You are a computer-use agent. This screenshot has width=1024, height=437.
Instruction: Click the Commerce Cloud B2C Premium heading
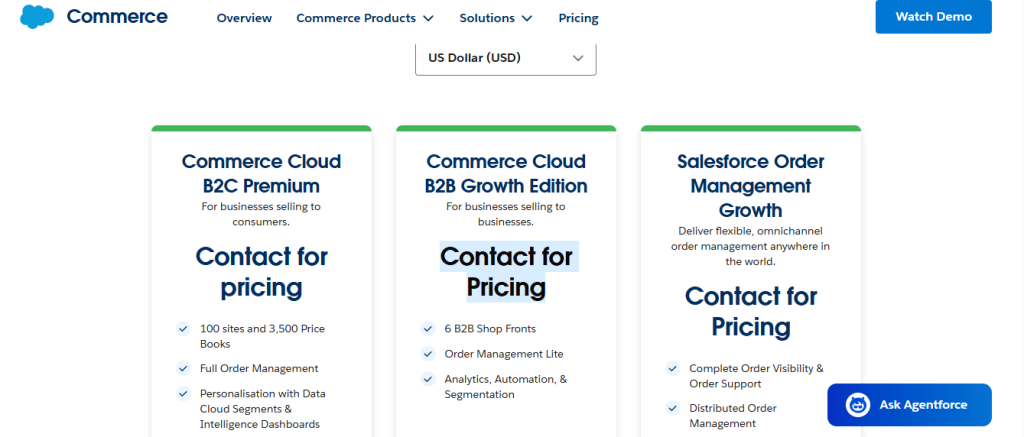(261, 174)
